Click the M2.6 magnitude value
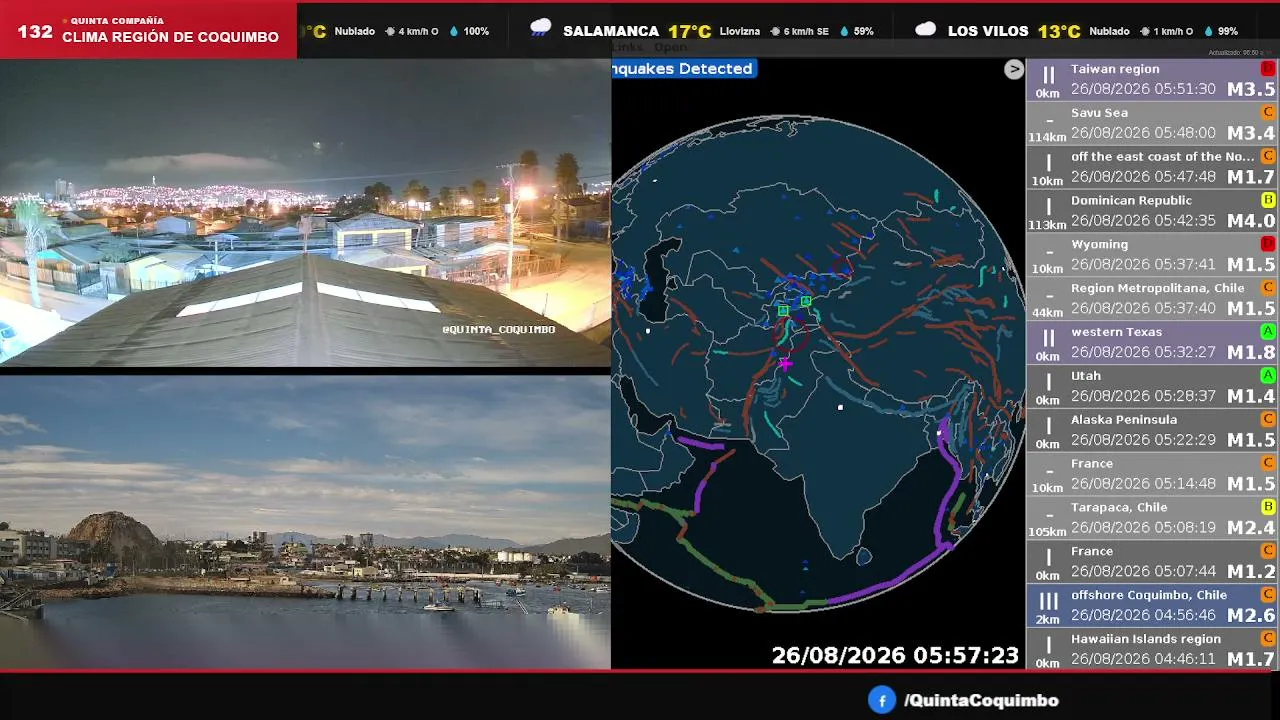The height and width of the screenshot is (720, 1280). [1251, 615]
